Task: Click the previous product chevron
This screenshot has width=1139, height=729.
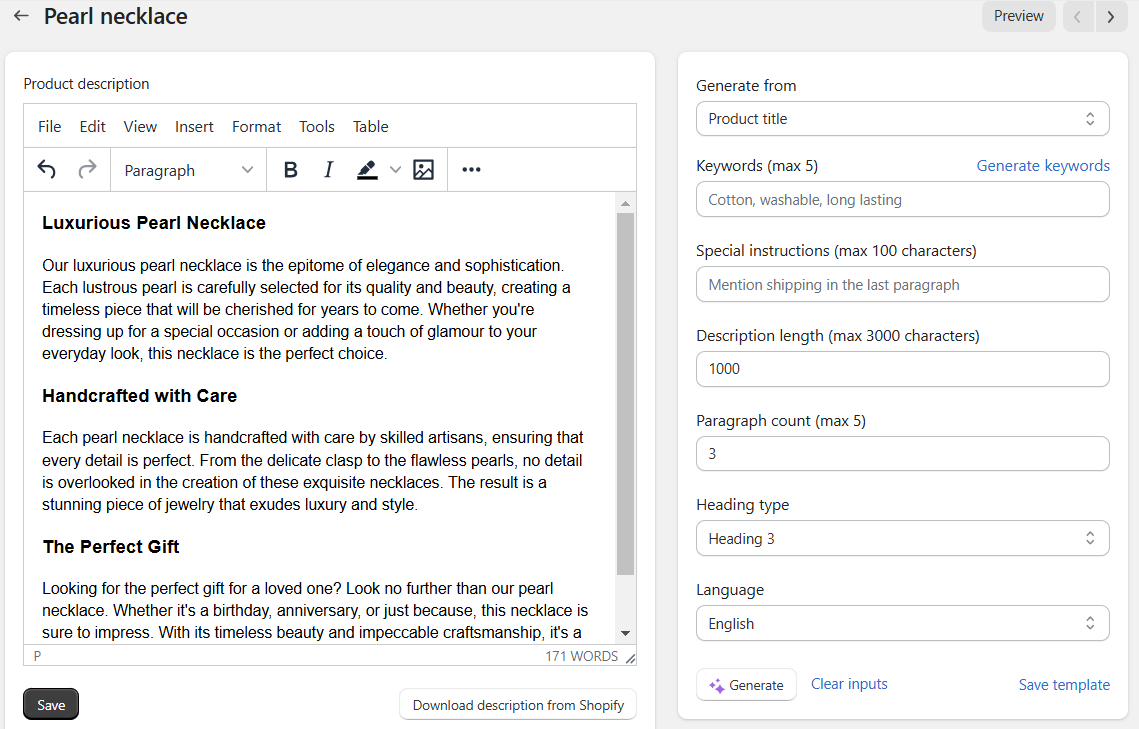Action: [x=1077, y=16]
